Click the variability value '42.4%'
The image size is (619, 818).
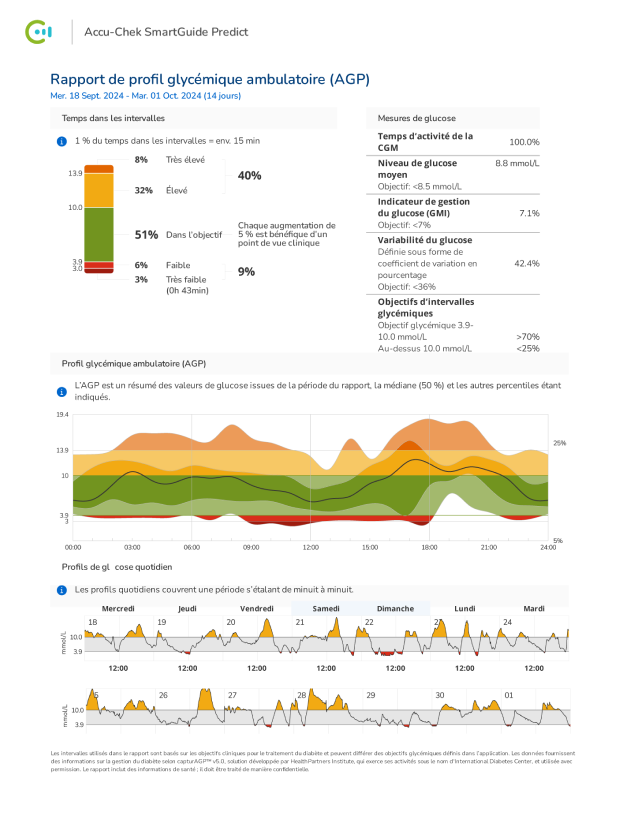[x=527, y=263]
